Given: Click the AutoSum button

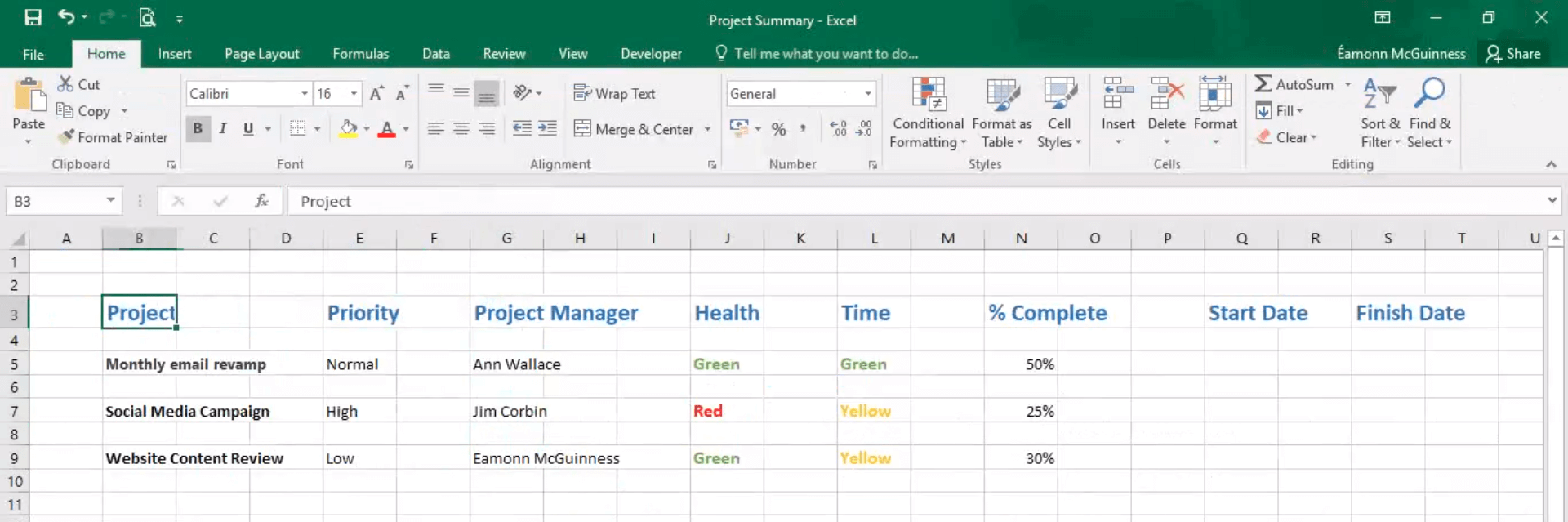Looking at the screenshot, I should 1295,84.
